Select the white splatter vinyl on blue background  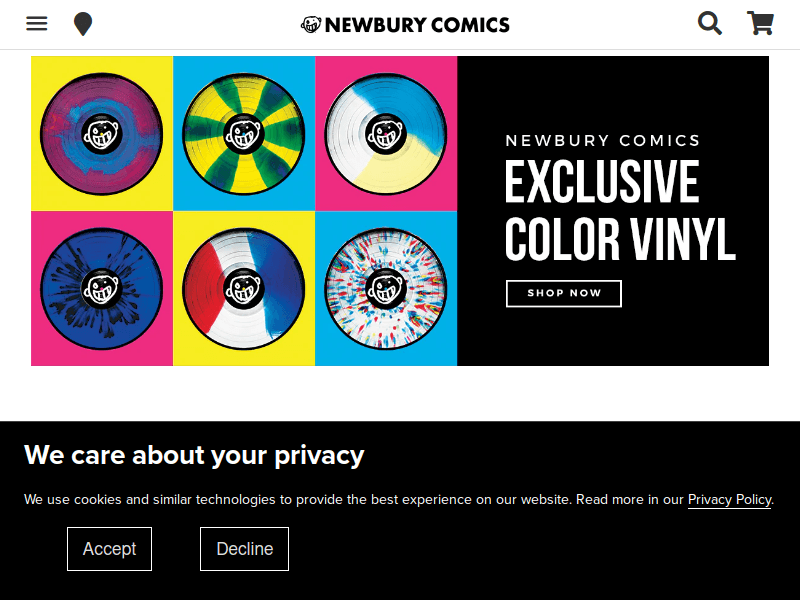[386, 288]
